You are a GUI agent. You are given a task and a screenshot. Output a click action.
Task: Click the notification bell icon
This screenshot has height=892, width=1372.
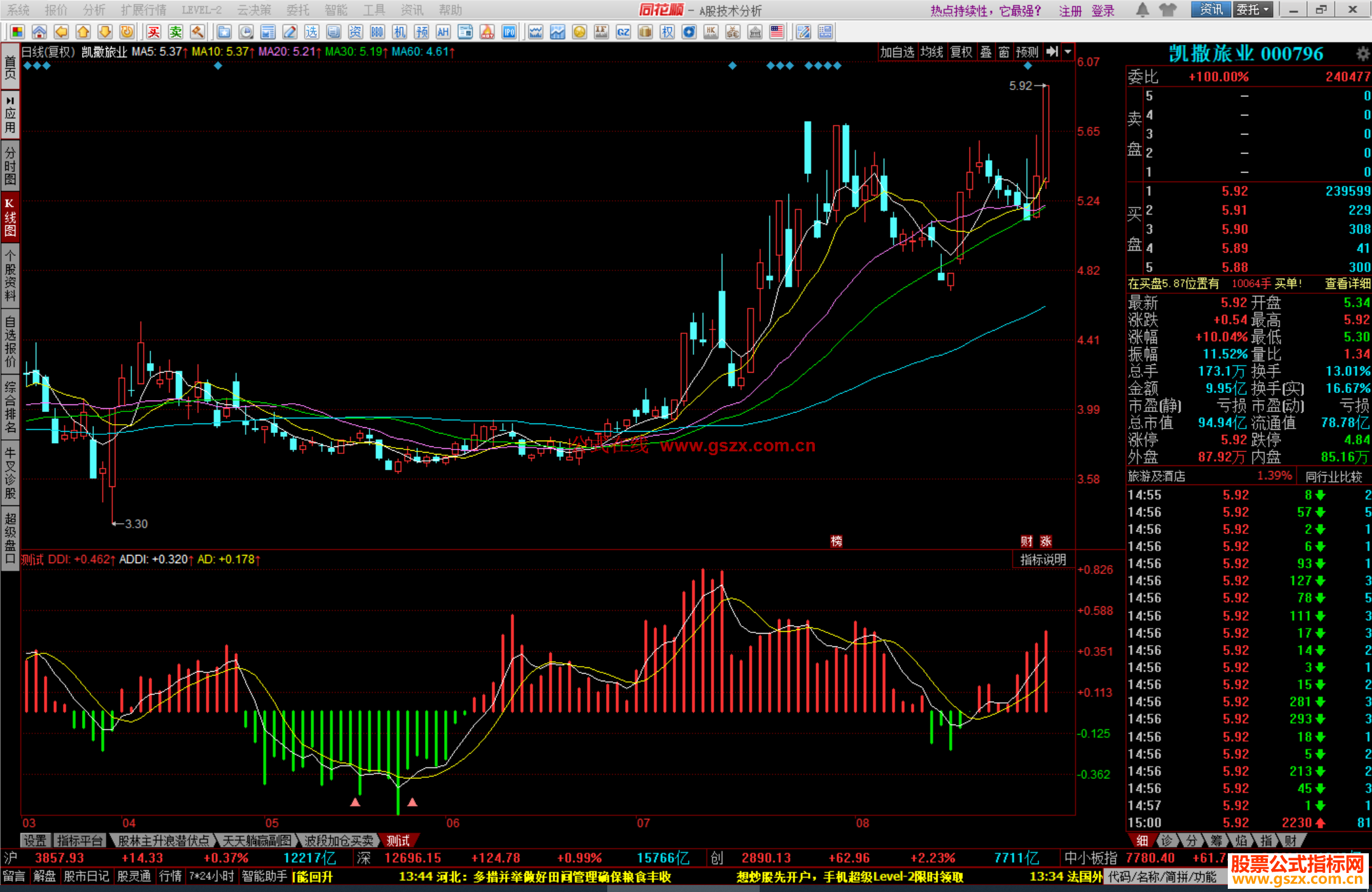1142,10
